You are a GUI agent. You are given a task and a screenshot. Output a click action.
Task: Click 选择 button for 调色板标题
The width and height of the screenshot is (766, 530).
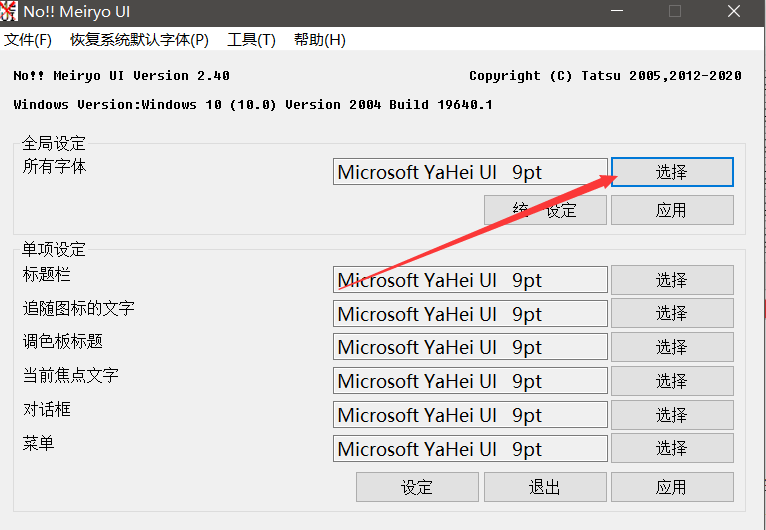[672, 347]
